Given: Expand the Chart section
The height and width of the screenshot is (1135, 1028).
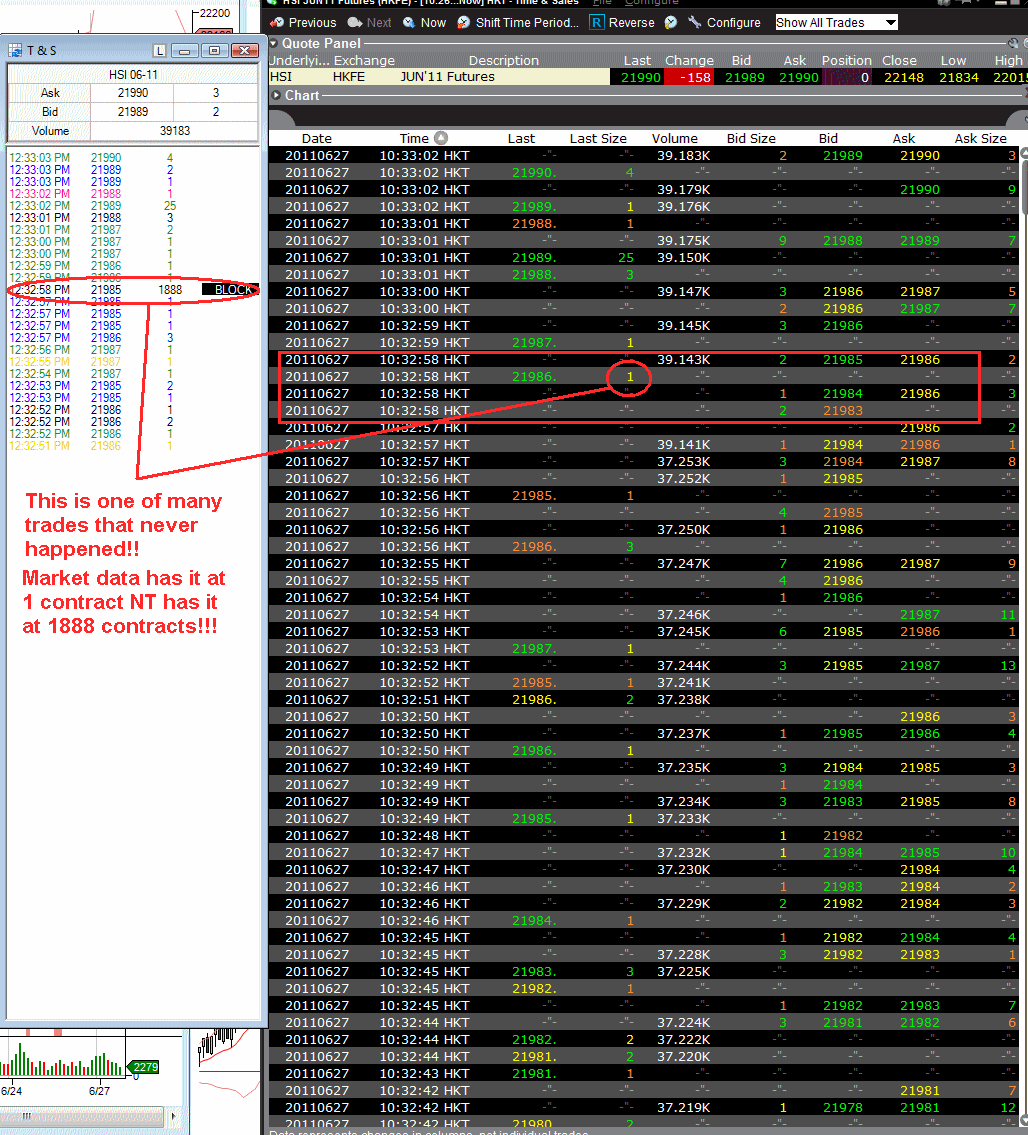Looking at the screenshot, I should (276, 95).
